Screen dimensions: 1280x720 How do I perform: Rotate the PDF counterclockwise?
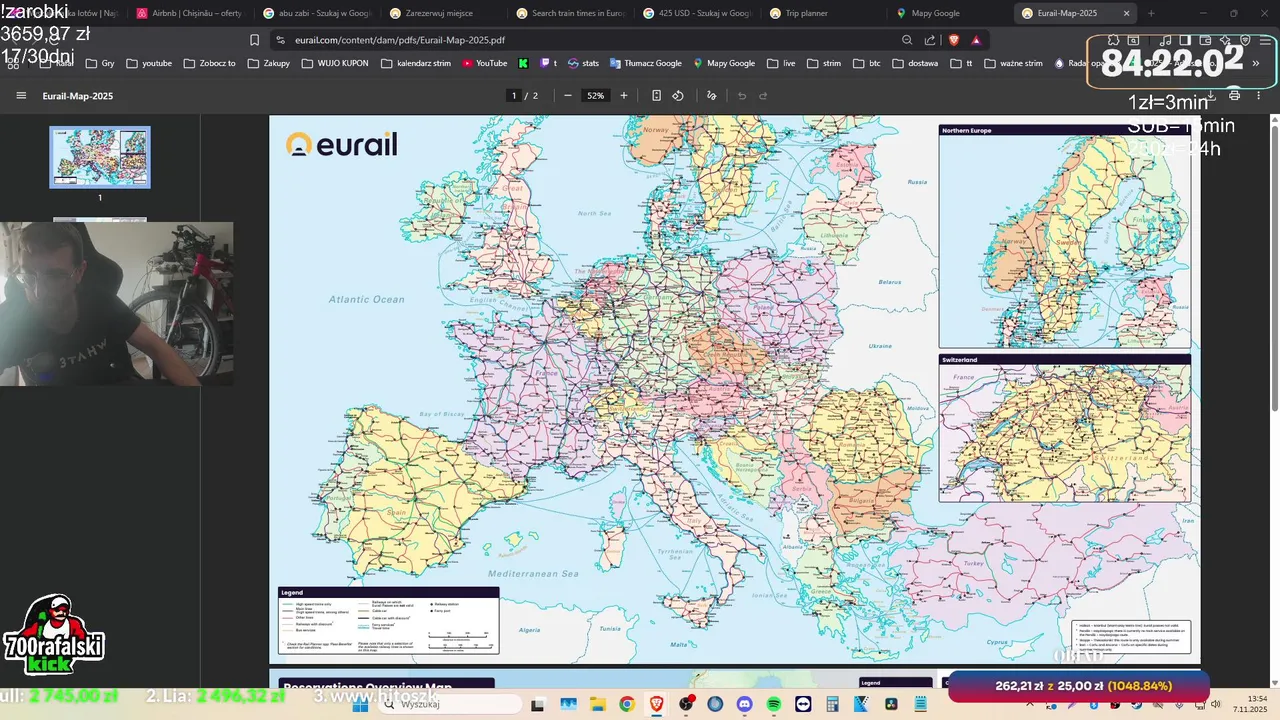(678, 96)
